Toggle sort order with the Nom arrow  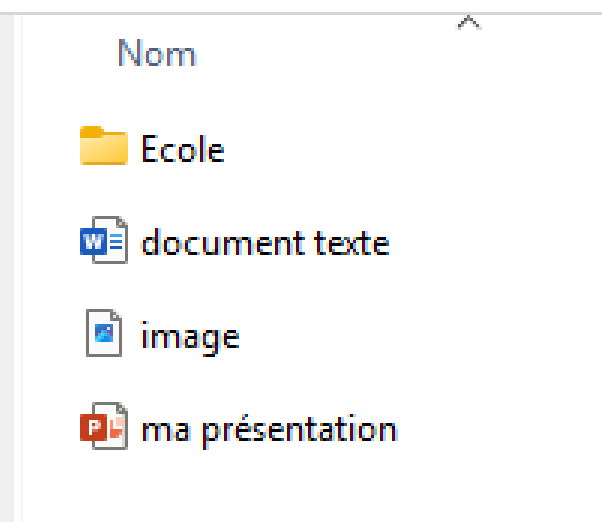click(x=467, y=22)
